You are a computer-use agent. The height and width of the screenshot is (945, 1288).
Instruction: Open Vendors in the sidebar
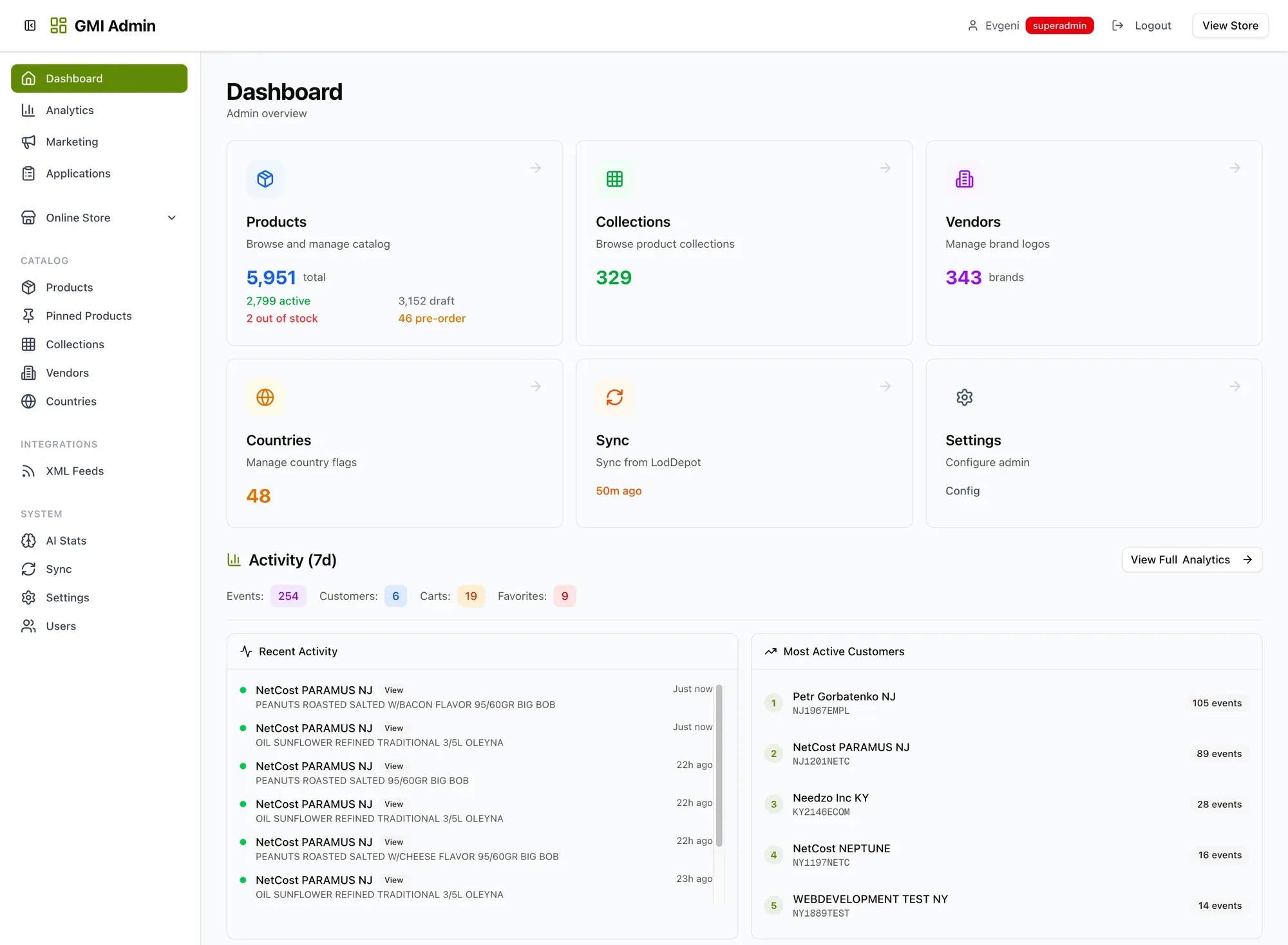point(99,373)
